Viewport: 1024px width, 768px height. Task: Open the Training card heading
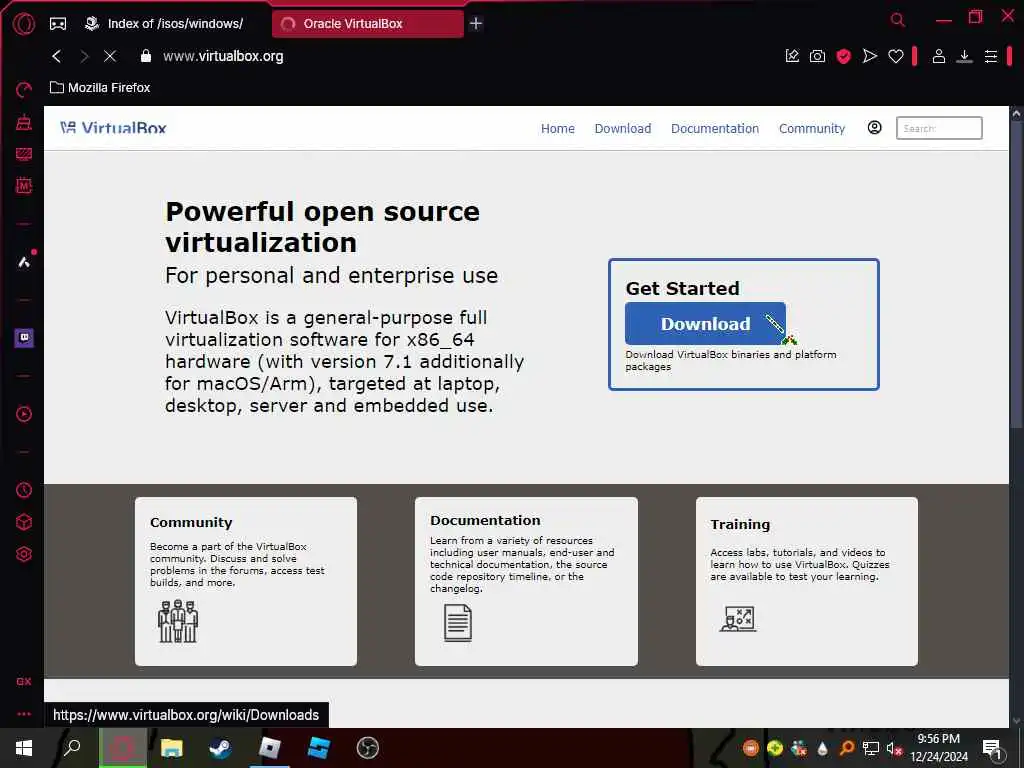point(740,524)
